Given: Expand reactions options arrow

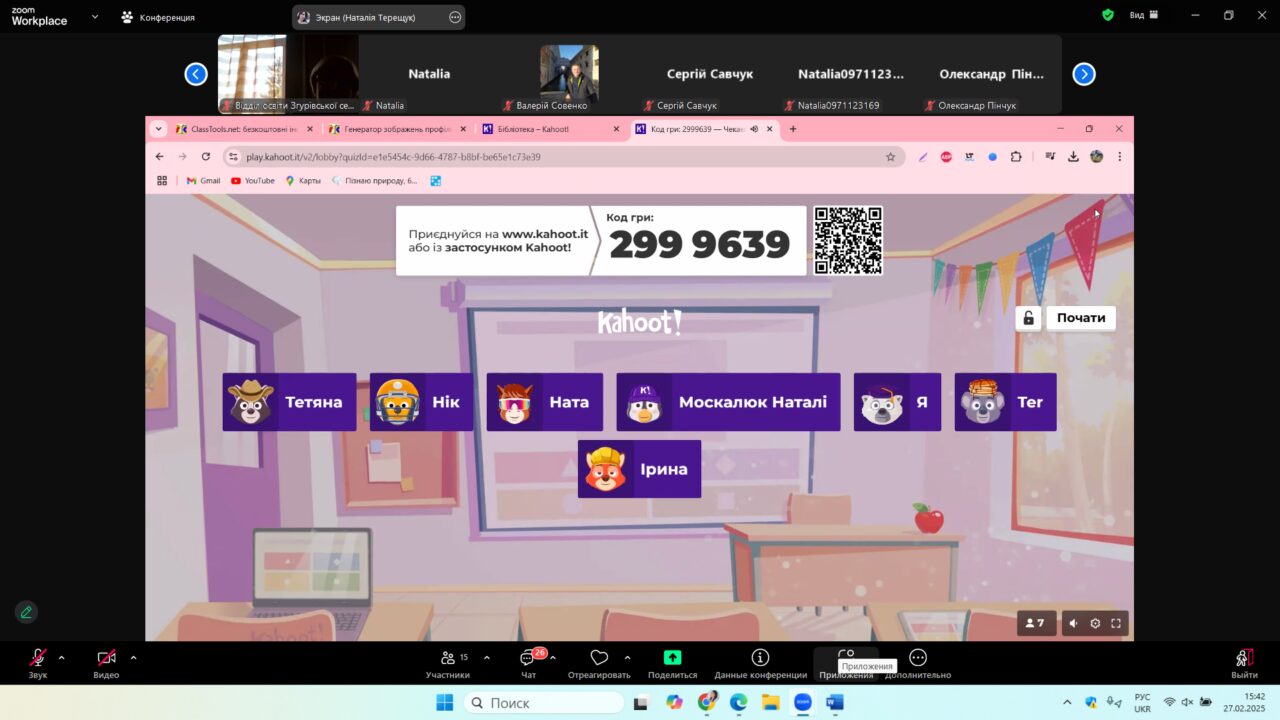Looking at the screenshot, I should point(627,658).
